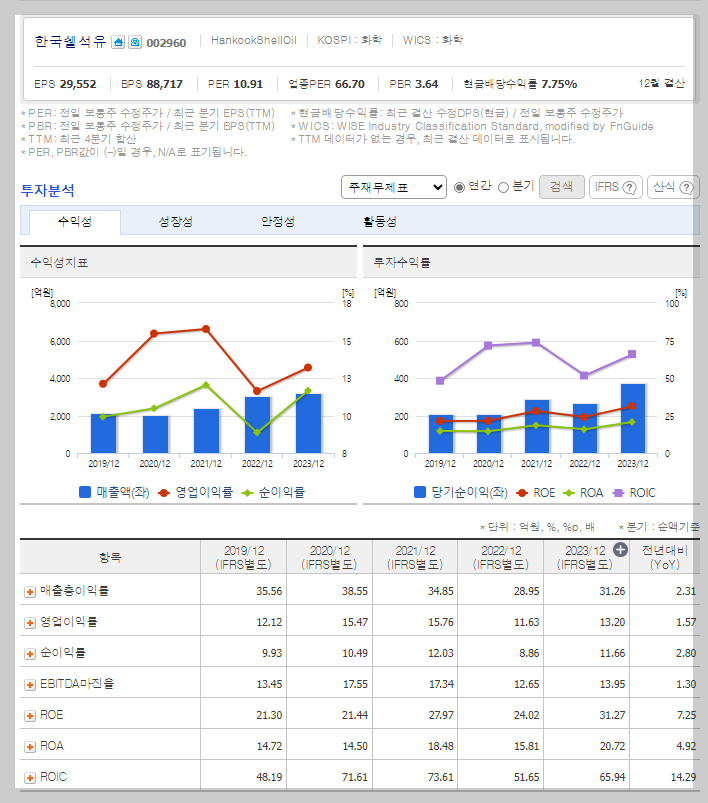Expand the ROE row
Image resolution: width=708 pixels, height=803 pixels.
(30, 715)
